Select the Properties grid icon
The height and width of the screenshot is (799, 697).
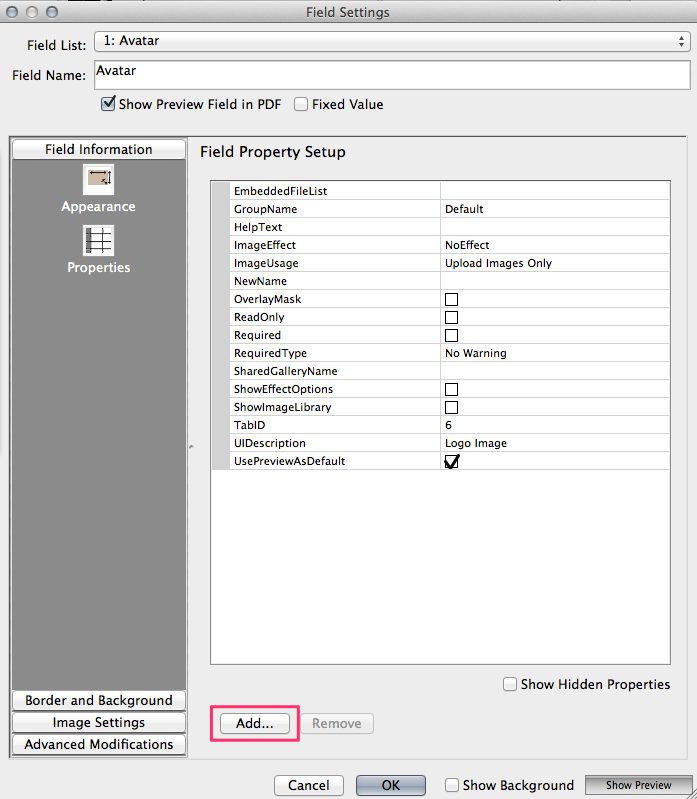[98, 241]
